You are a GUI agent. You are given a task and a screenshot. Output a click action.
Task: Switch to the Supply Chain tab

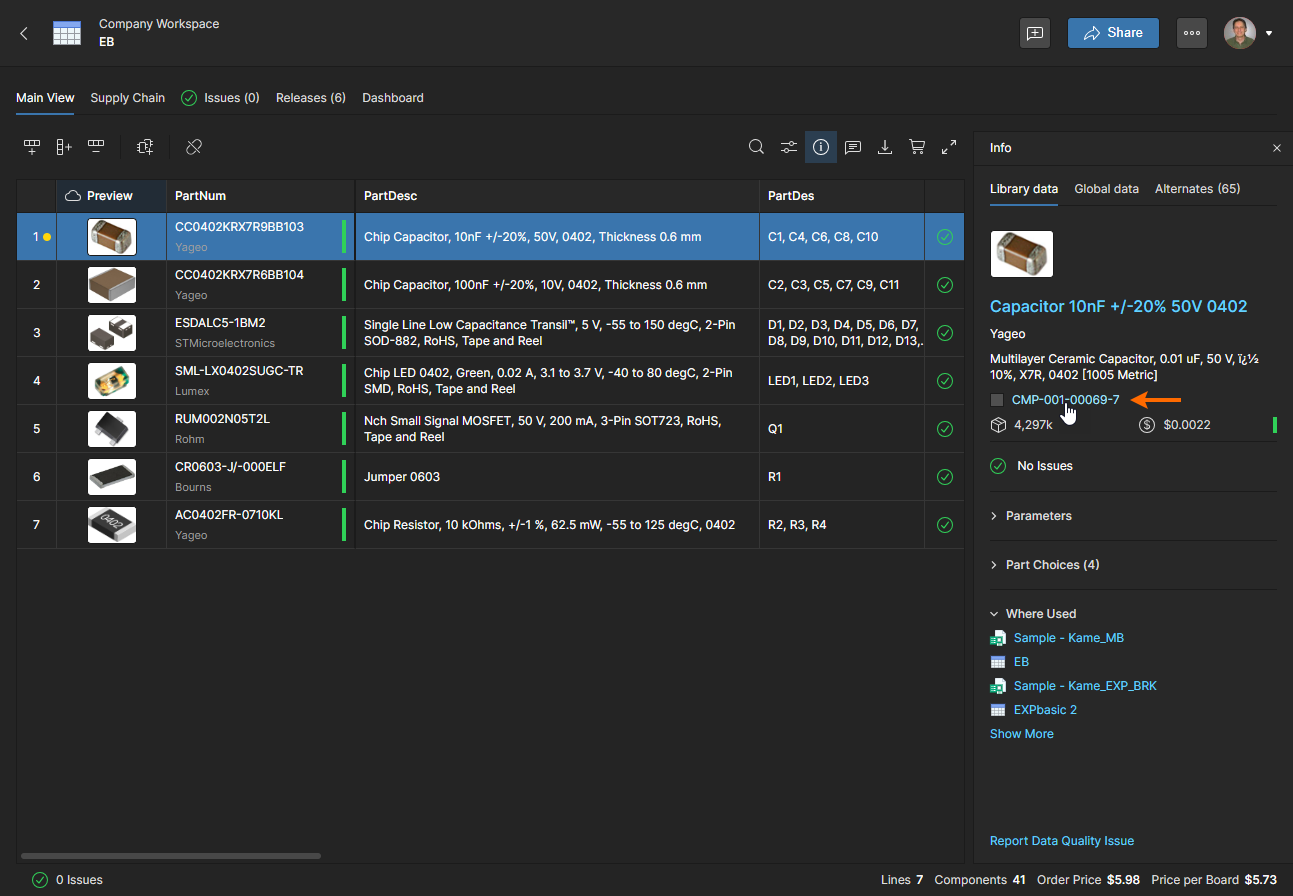(127, 98)
